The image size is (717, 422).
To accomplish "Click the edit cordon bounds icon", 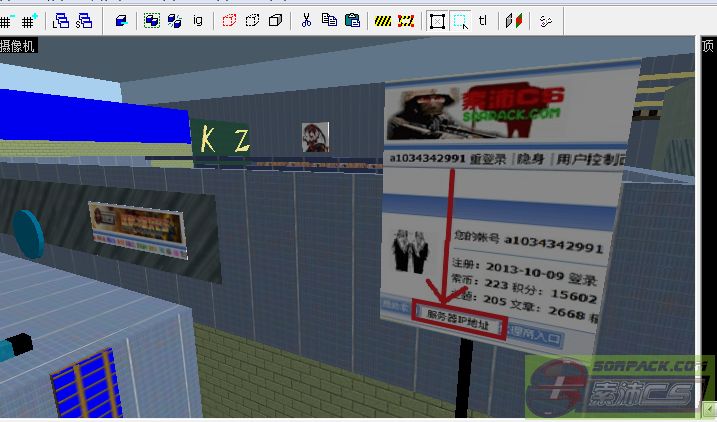I will click(406, 20).
